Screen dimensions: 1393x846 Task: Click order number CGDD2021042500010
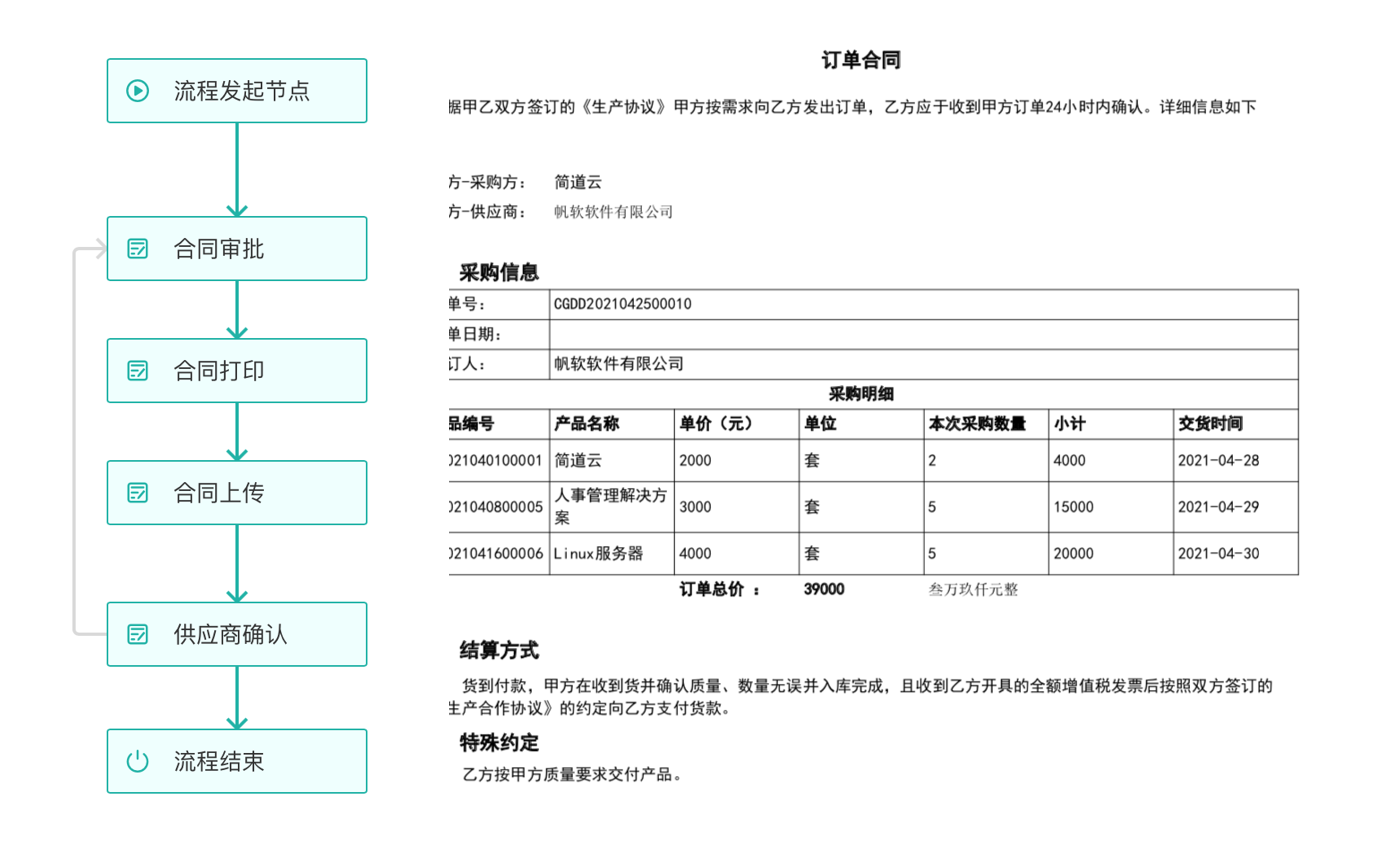click(x=622, y=304)
